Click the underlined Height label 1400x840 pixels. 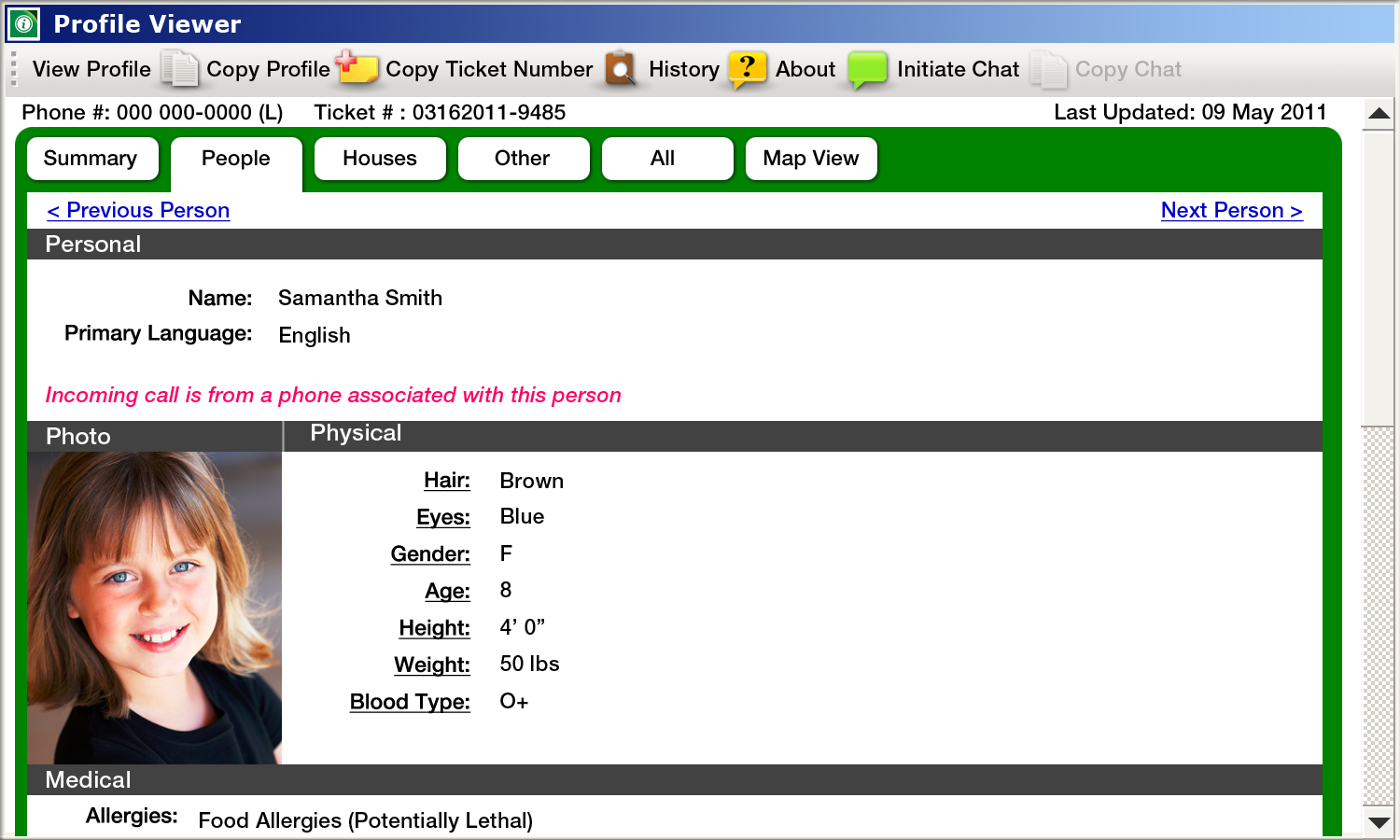coord(435,628)
